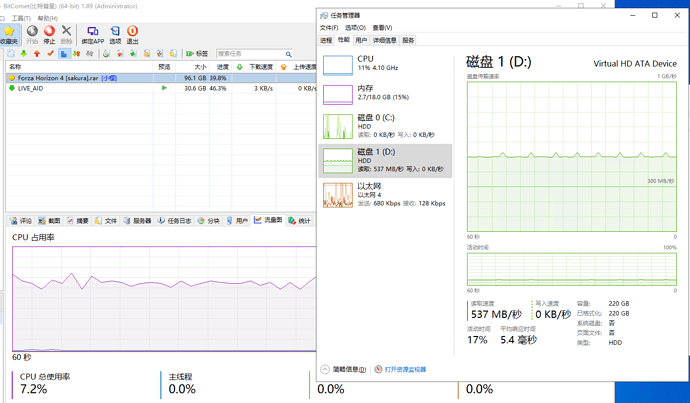Switch to the 服务器 tab in the bottom panel
690x403 pixels.
(x=137, y=220)
